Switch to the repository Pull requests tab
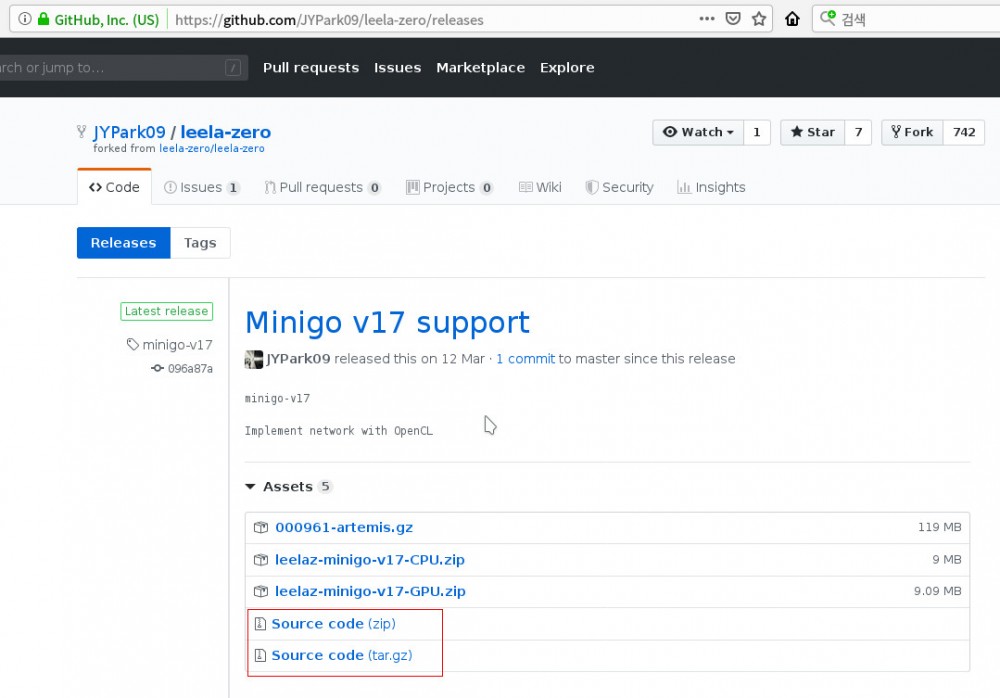Screen dimensions: 1000x698 coord(322,187)
